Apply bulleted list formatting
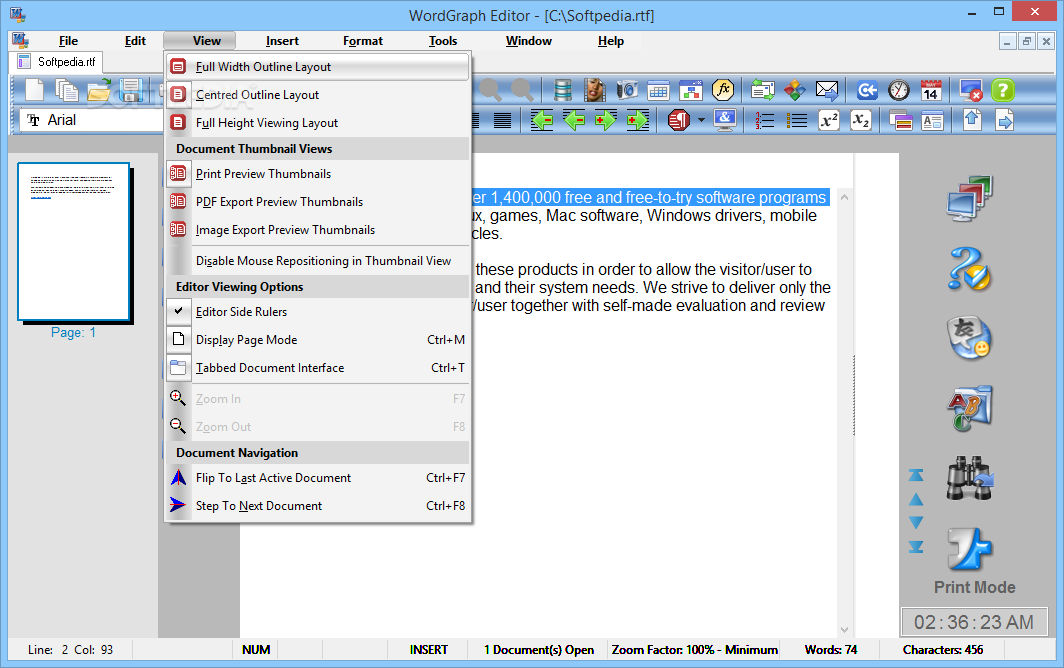Screen dimensions: 1064x668 (x=797, y=120)
